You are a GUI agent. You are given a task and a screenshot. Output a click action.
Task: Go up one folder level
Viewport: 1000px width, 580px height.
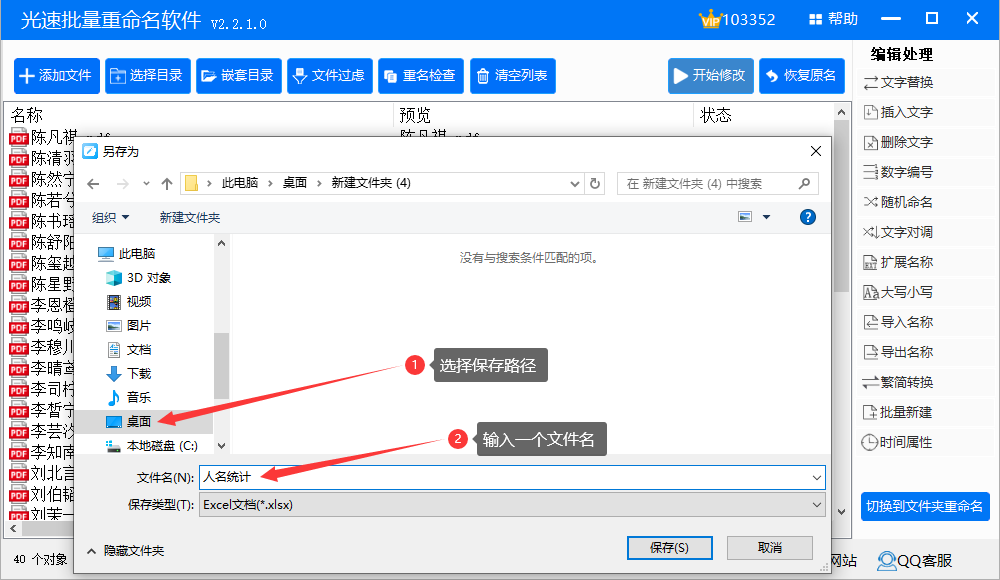click(167, 184)
